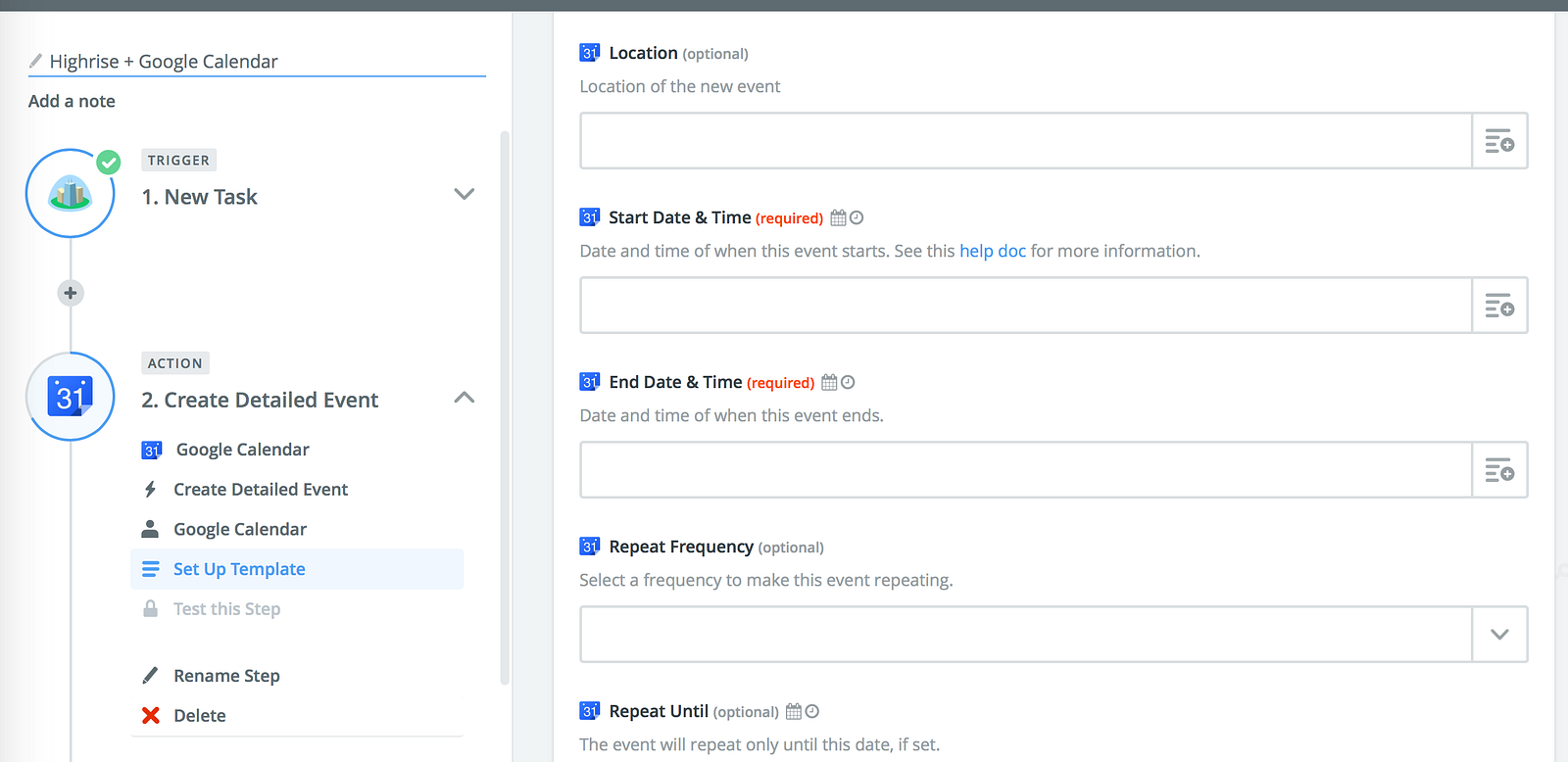Click the Repeat Until label text
The height and width of the screenshot is (762, 1568).
click(x=659, y=711)
